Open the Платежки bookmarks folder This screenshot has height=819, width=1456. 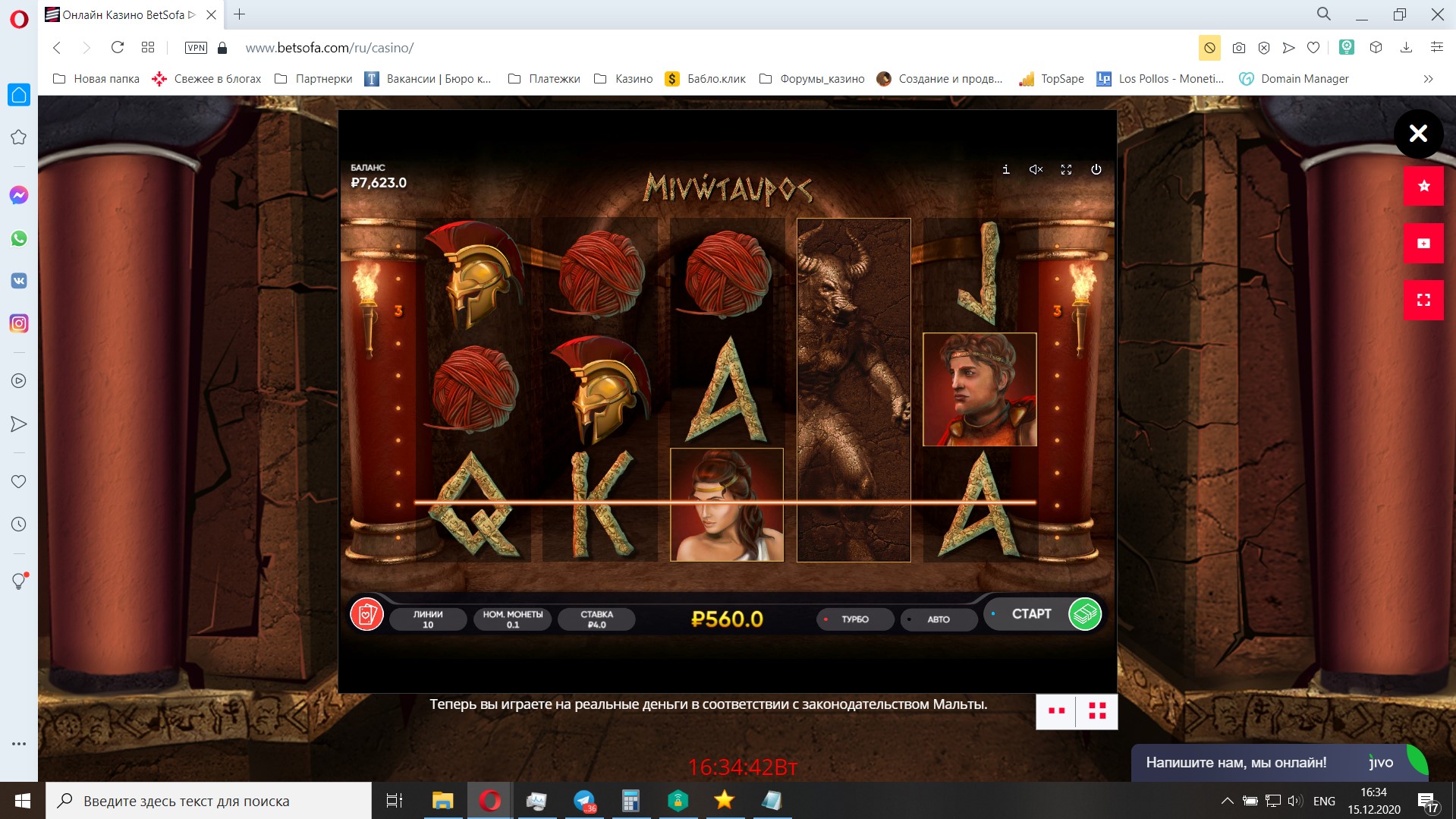click(x=544, y=79)
